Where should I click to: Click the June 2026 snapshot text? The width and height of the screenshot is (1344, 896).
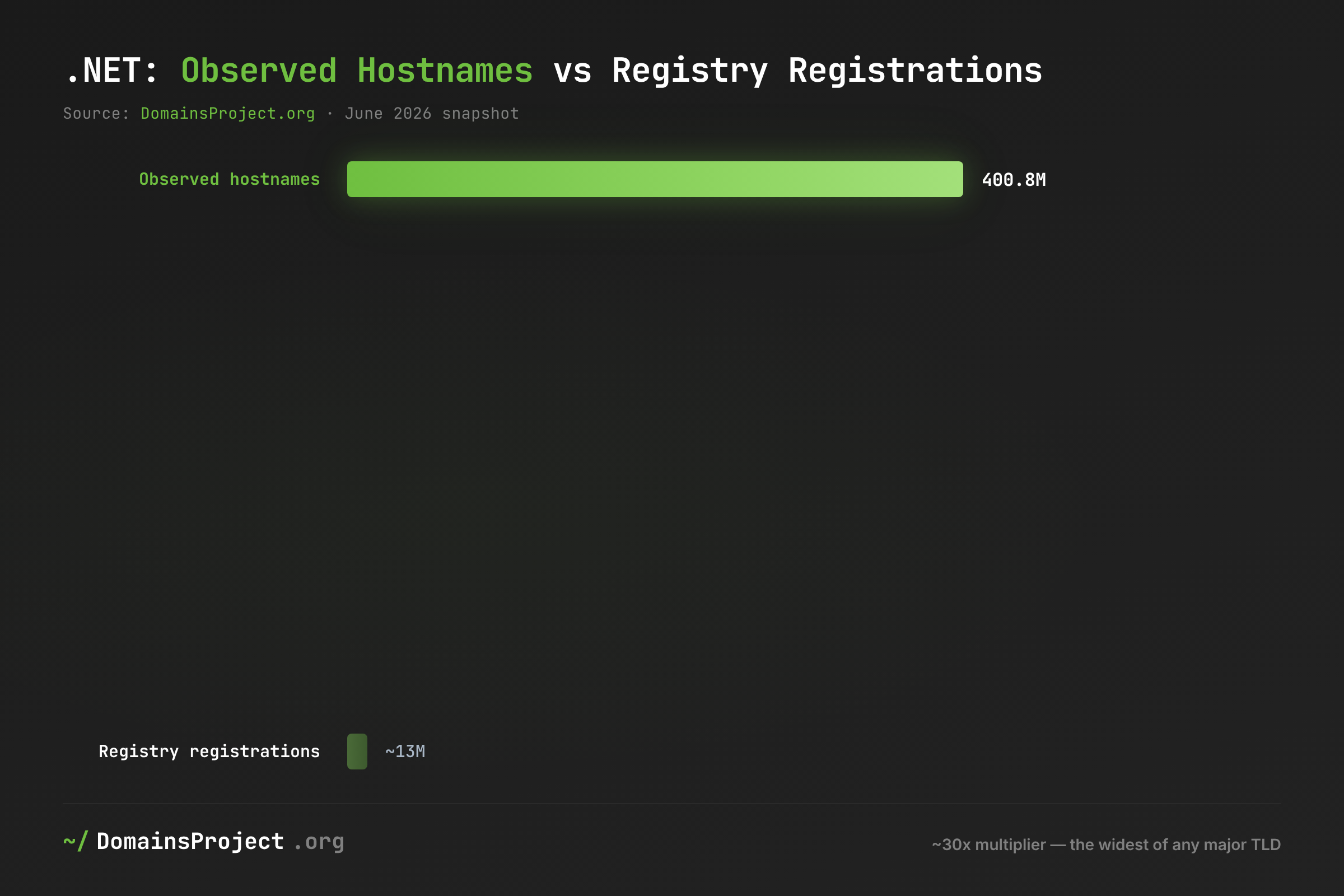click(x=432, y=114)
